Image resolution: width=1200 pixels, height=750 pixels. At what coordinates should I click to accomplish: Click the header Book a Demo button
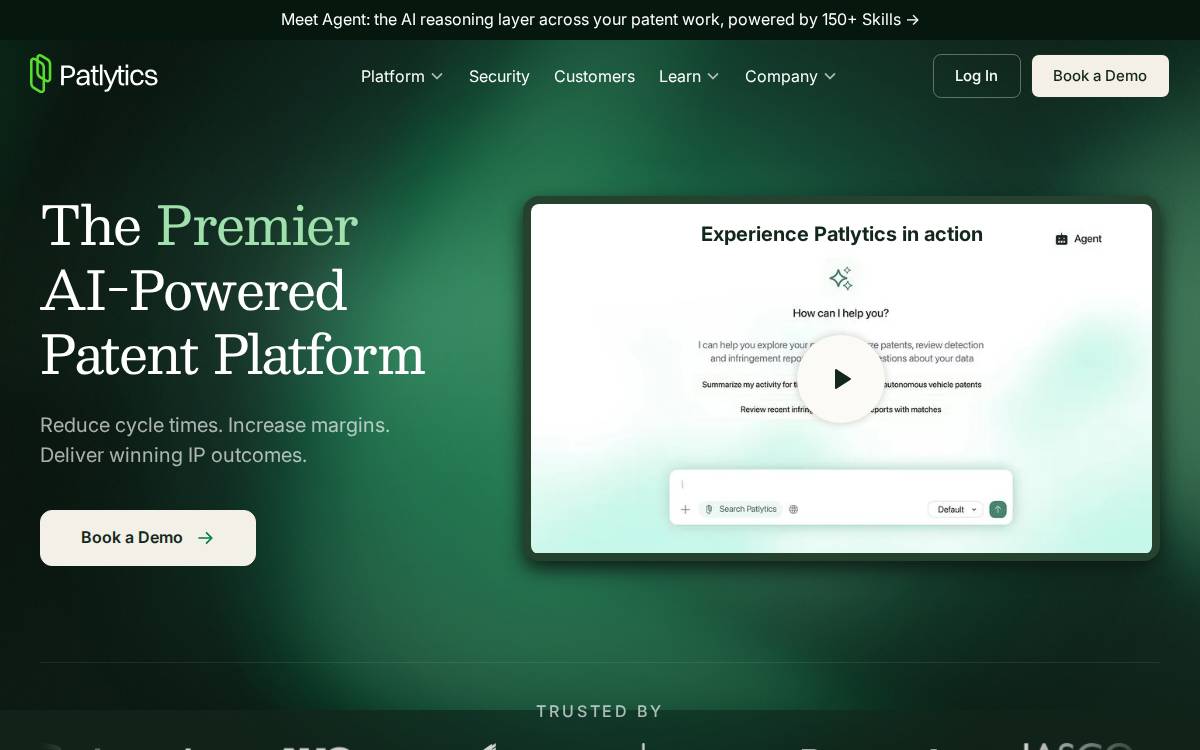click(1100, 76)
